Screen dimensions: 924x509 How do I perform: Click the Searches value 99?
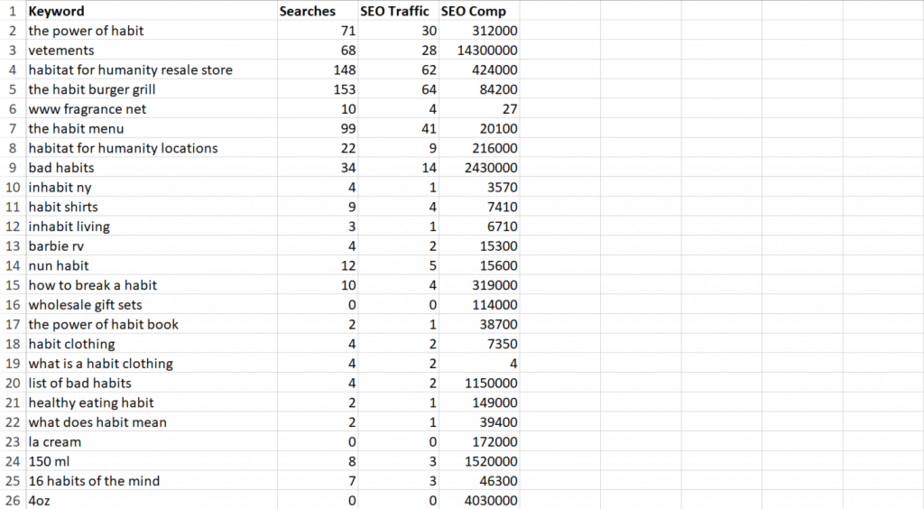(318, 128)
